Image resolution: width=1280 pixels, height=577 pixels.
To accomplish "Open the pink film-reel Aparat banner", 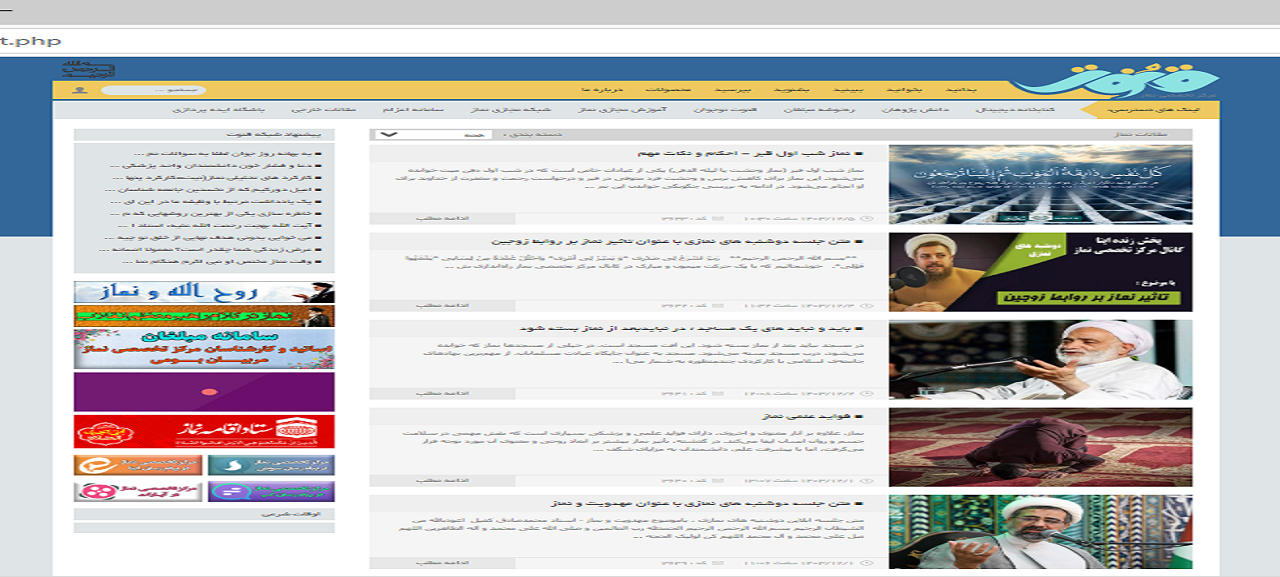I will (x=138, y=492).
